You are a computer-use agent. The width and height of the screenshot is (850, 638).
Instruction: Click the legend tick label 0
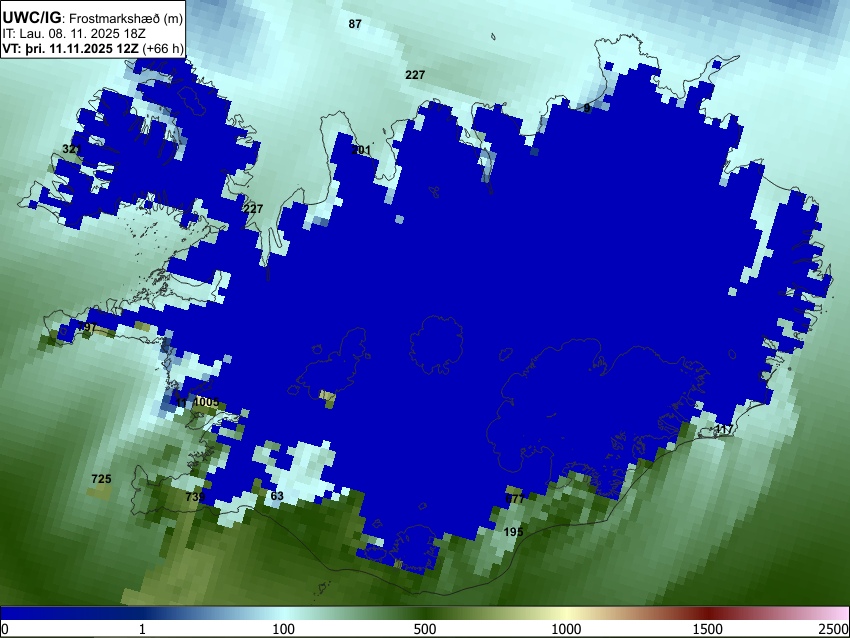click(5, 629)
